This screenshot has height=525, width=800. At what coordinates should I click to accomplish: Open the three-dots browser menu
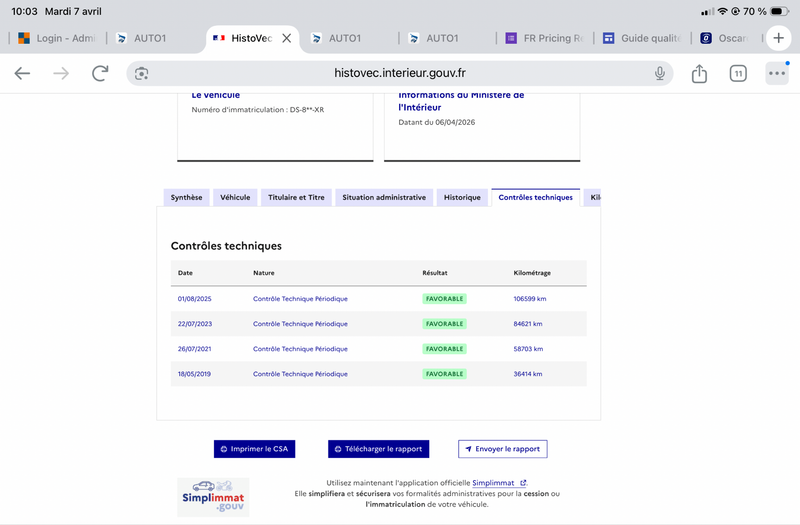click(777, 73)
